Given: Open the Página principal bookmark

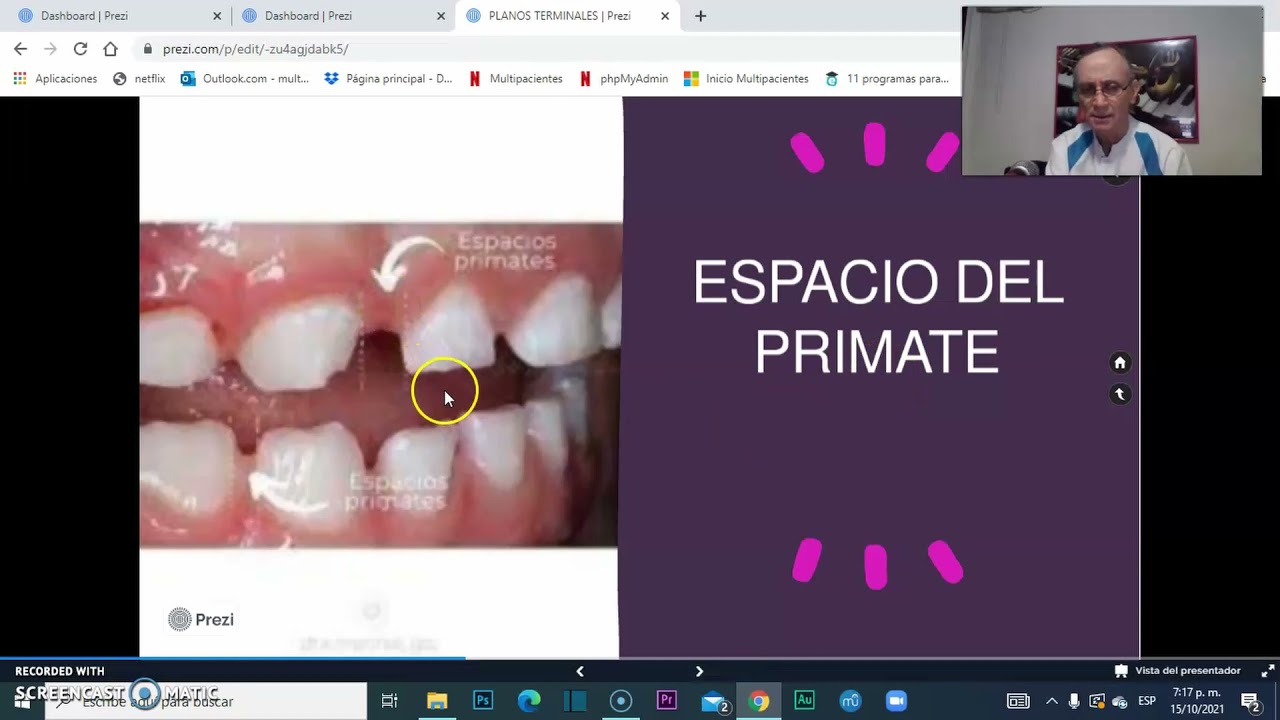Looking at the screenshot, I should tap(388, 78).
